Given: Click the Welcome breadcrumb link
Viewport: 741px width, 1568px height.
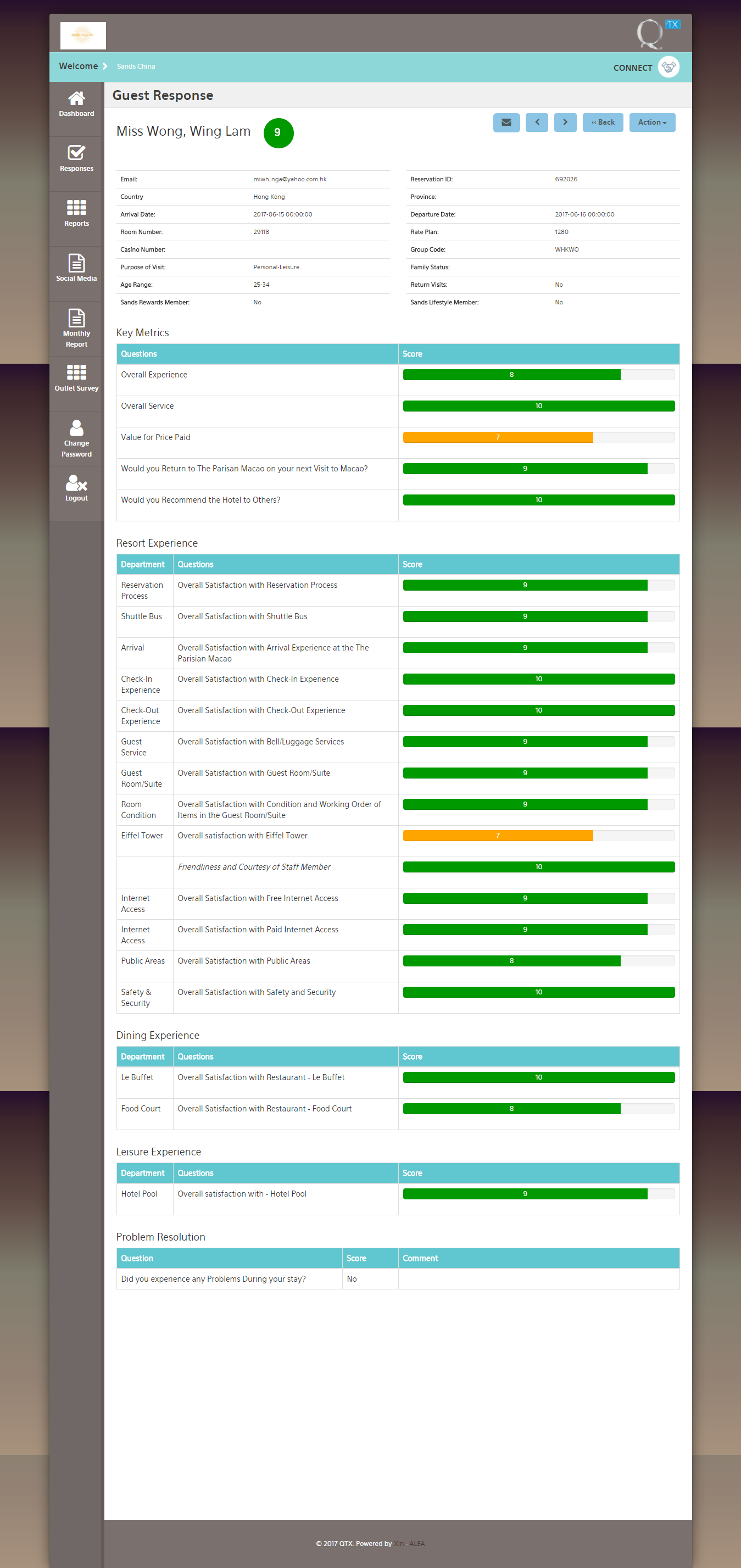Looking at the screenshot, I should (x=79, y=66).
